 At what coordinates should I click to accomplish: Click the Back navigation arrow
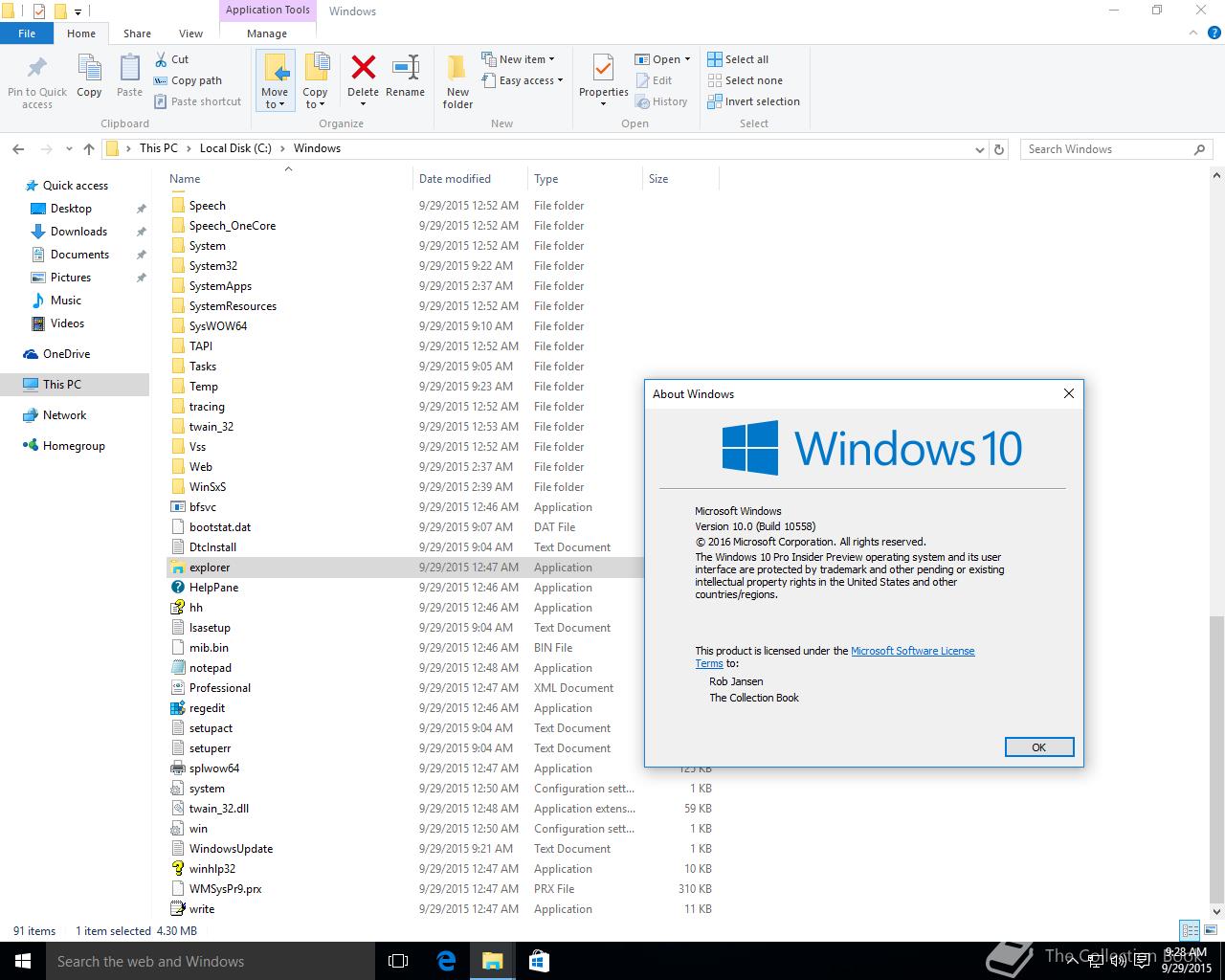[x=18, y=149]
